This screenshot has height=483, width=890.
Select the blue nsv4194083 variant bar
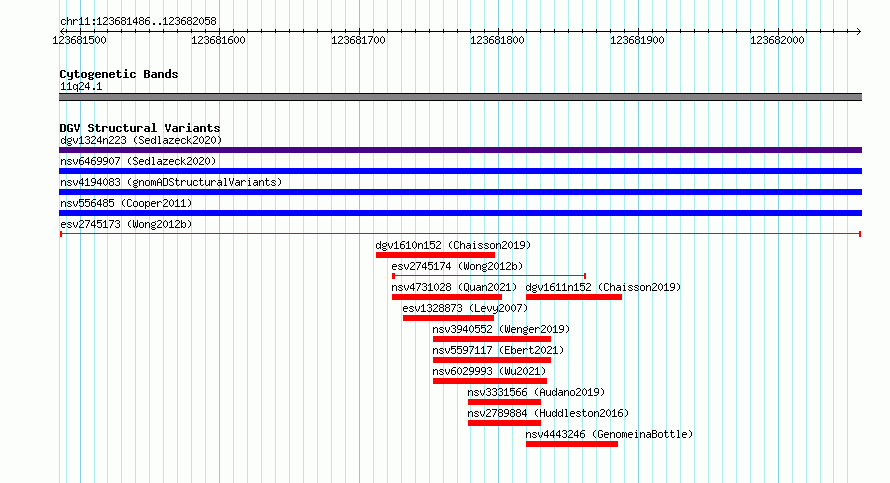pyautogui.click(x=460, y=192)
